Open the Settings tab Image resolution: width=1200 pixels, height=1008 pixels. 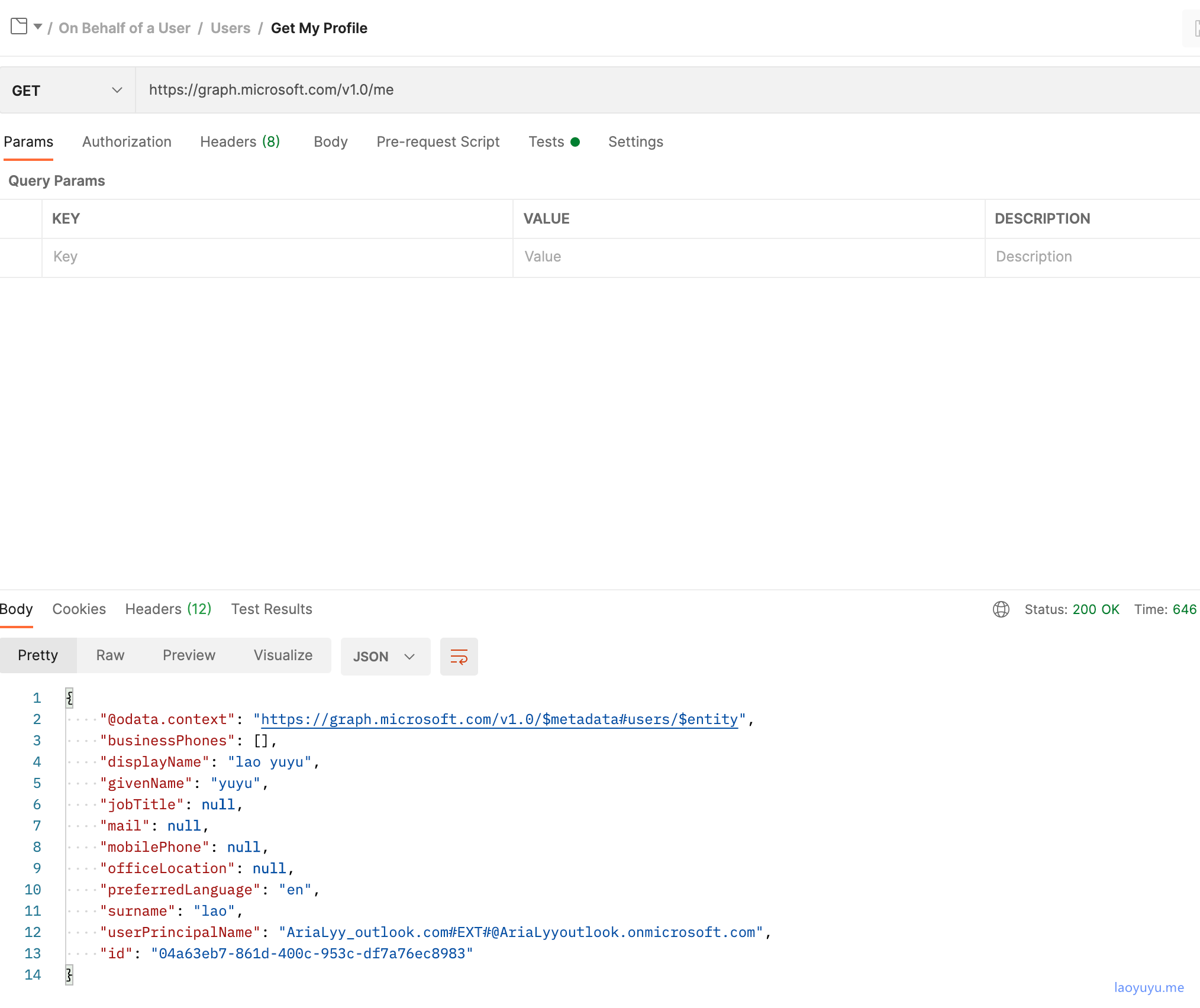coord(636,142)
